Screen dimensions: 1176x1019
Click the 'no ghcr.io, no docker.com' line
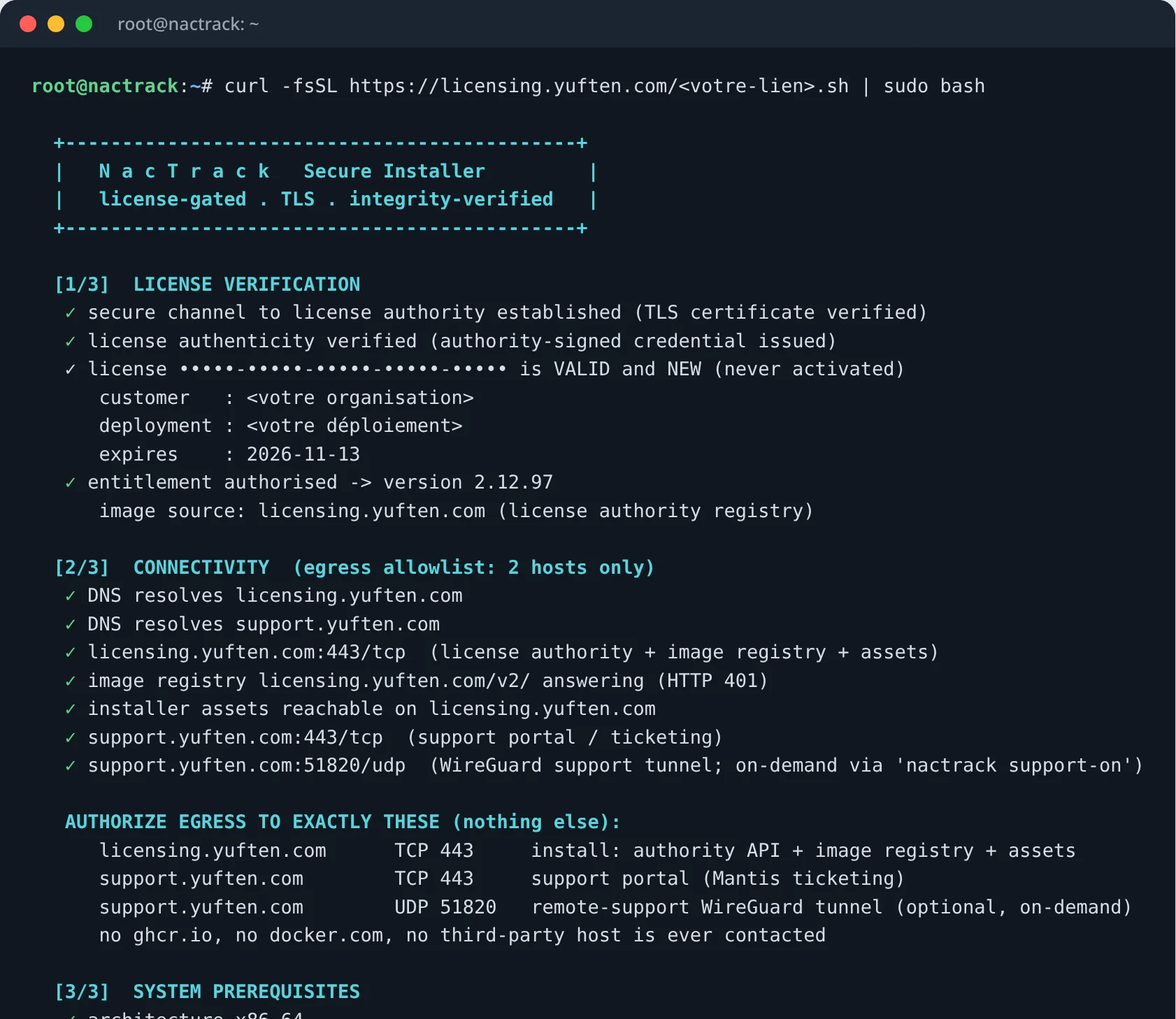[x=462, y=935]
